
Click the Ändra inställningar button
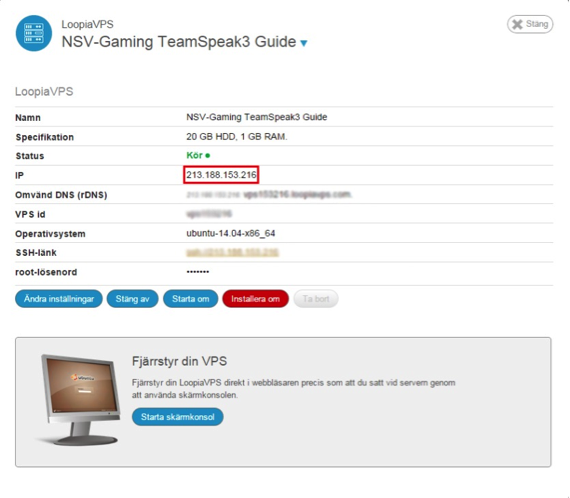click(59, 299)
